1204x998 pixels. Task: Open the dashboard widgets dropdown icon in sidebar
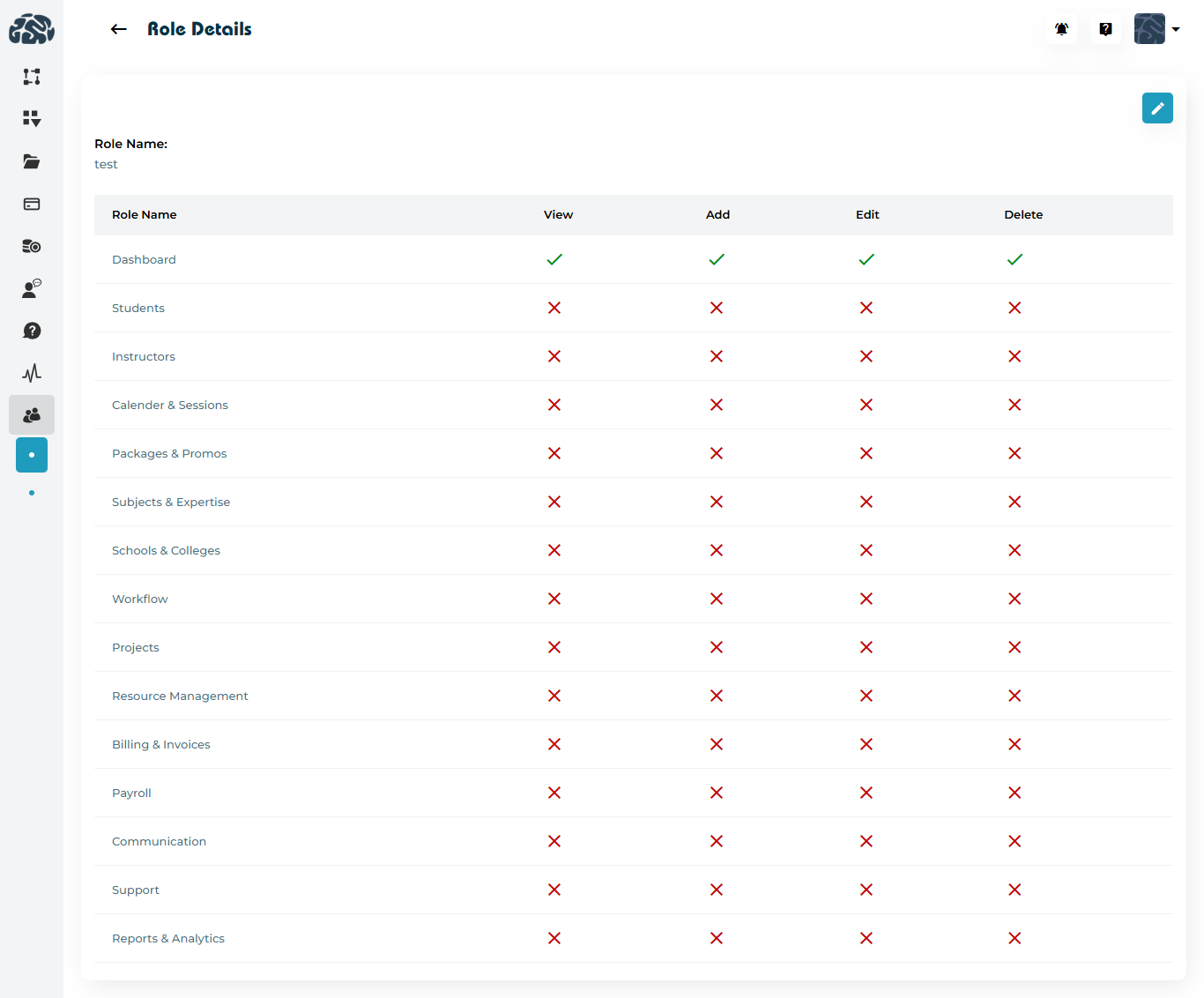pos(32,119)
